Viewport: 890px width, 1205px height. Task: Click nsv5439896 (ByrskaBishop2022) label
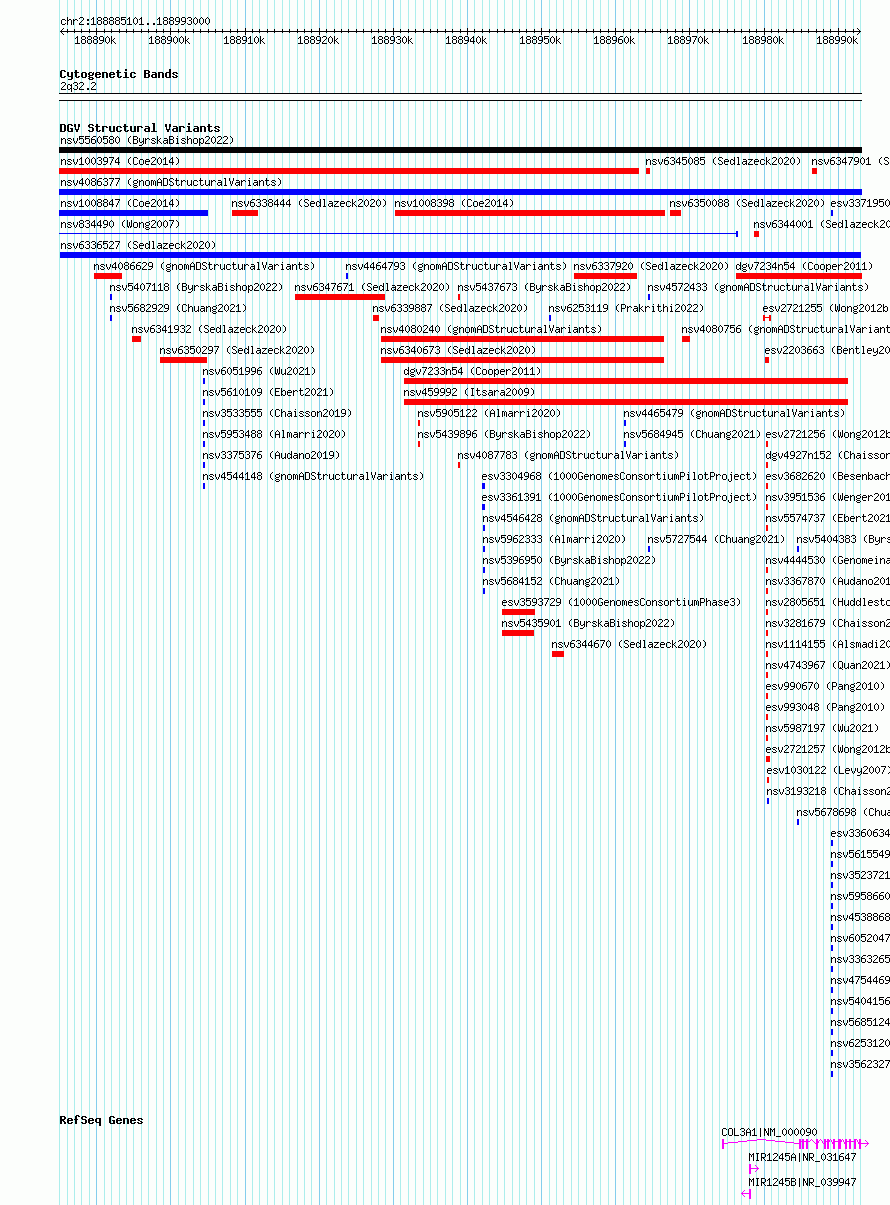505,434
